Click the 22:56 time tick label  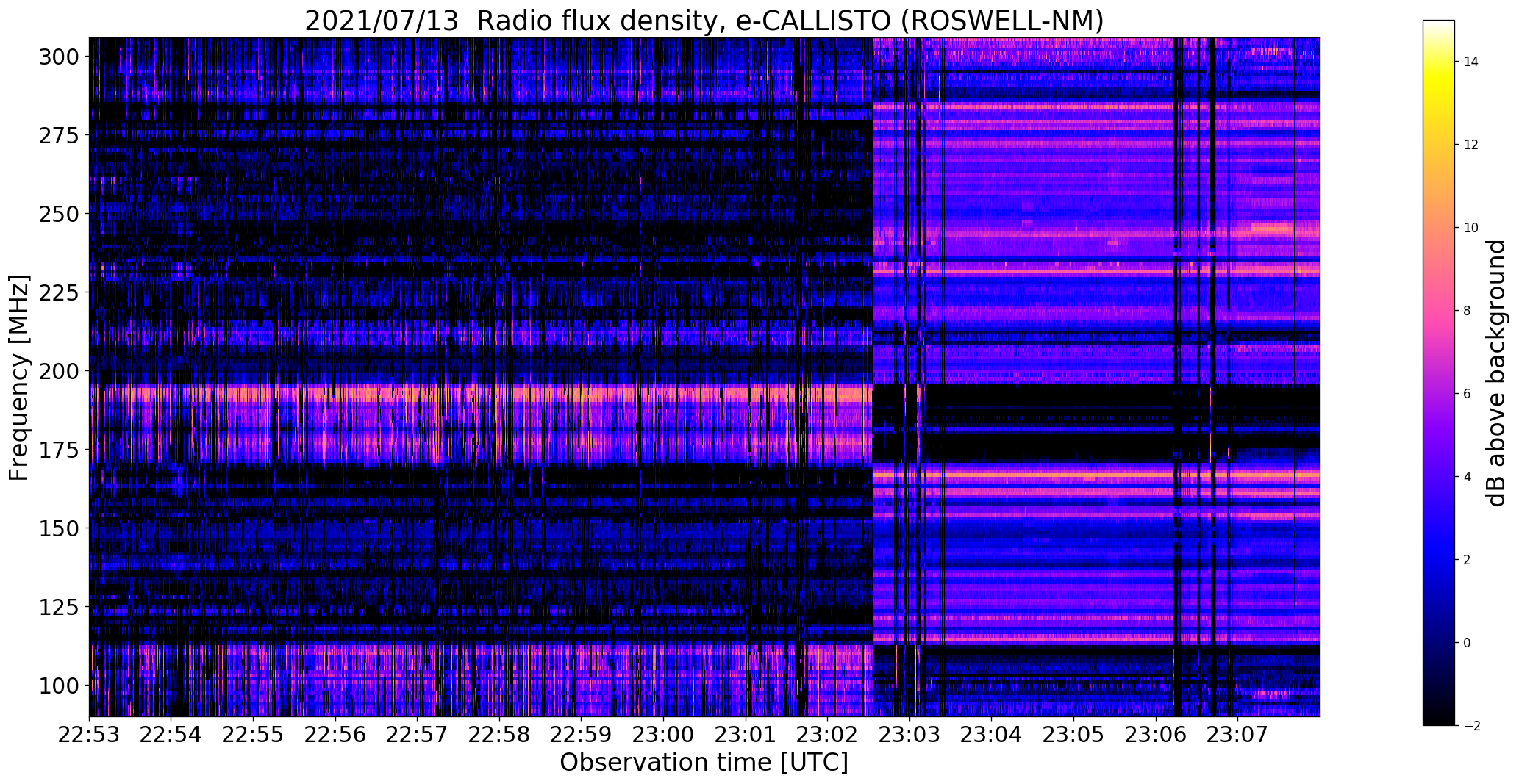pyautogui.click(x=335, y=735)
